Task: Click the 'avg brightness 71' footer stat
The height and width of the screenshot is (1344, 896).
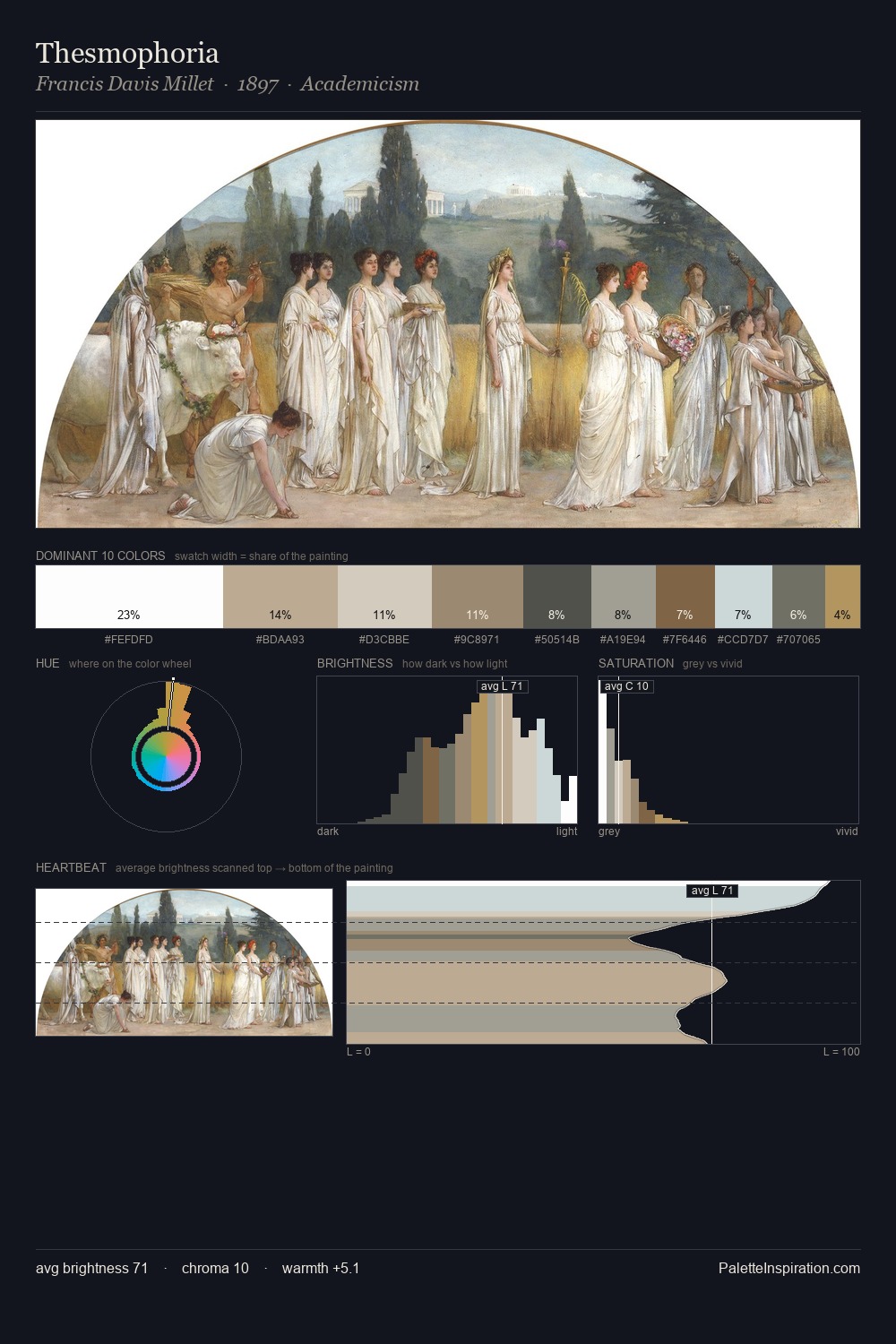Action: [92, 1268]
